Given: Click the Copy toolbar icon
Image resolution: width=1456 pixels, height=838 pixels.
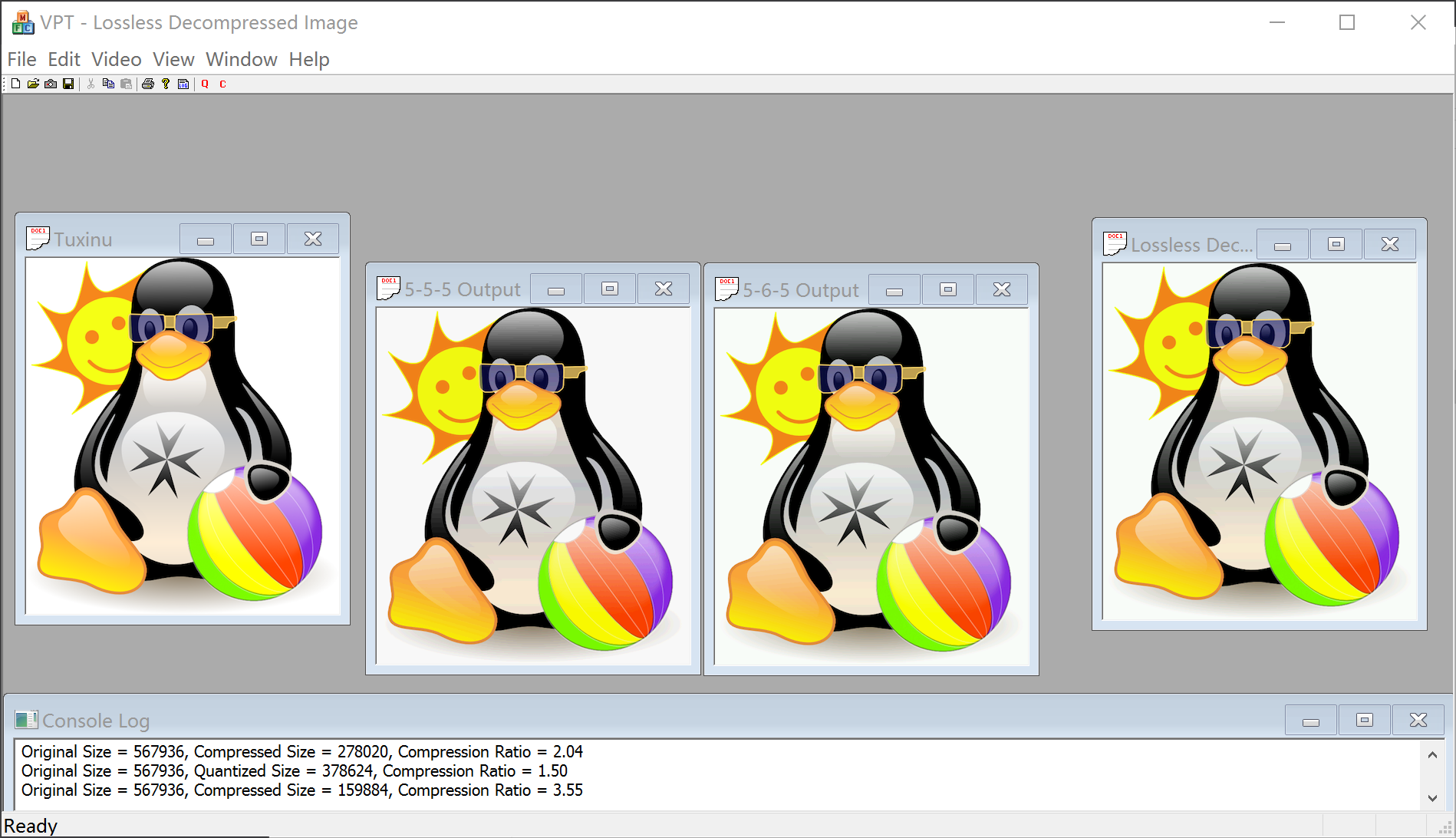Looking at the screenshot, I should [x=108, y=84].
